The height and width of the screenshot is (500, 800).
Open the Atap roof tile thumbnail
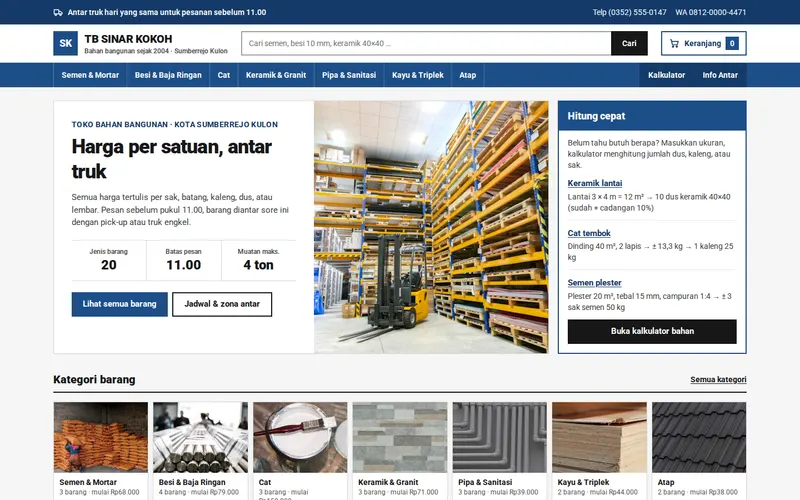pos(699,437)
